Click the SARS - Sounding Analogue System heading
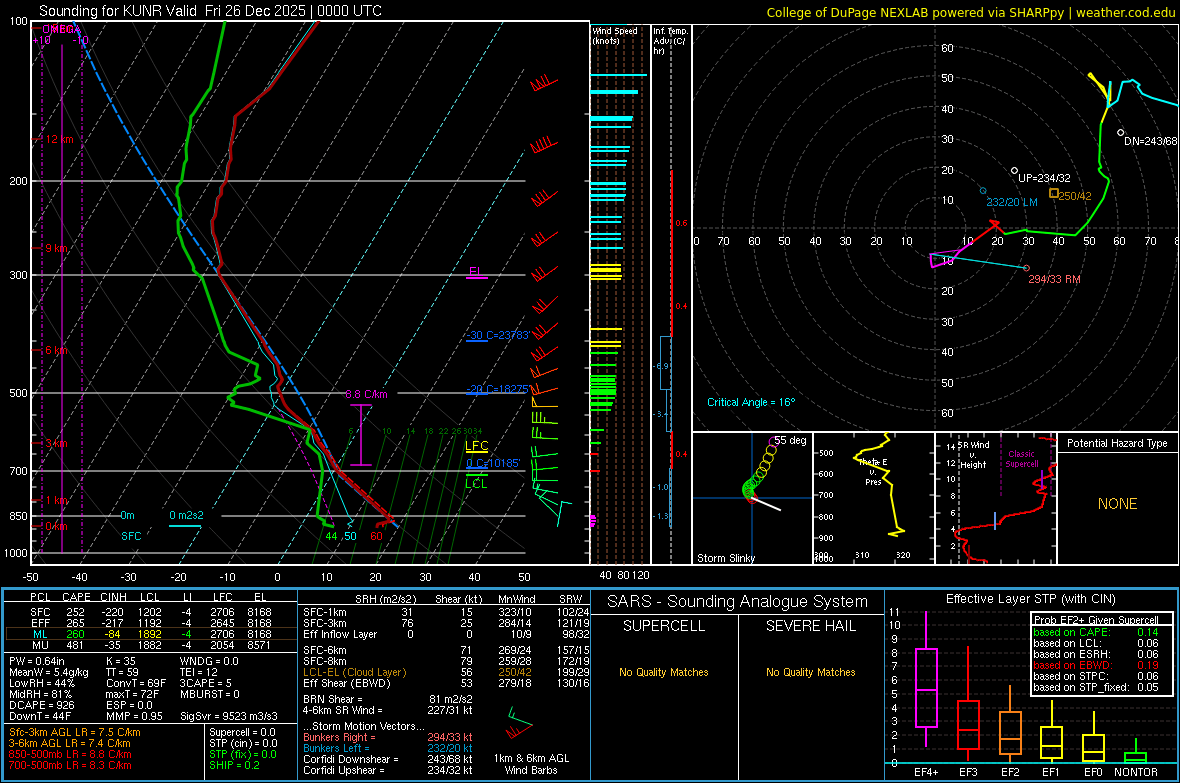The image size is (1180, 783). click(737, 602)
